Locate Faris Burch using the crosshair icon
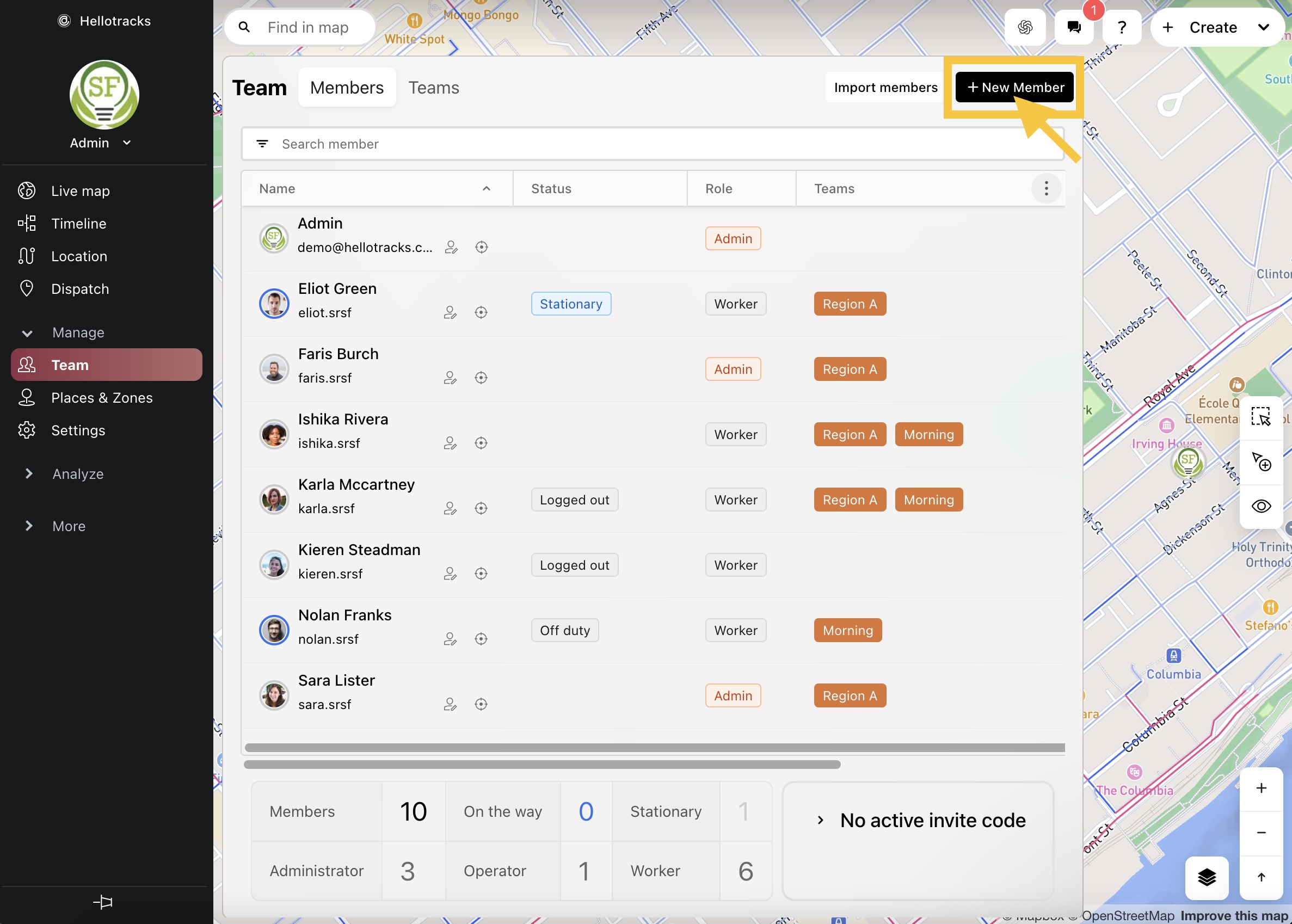 click(x=481, y=377)
